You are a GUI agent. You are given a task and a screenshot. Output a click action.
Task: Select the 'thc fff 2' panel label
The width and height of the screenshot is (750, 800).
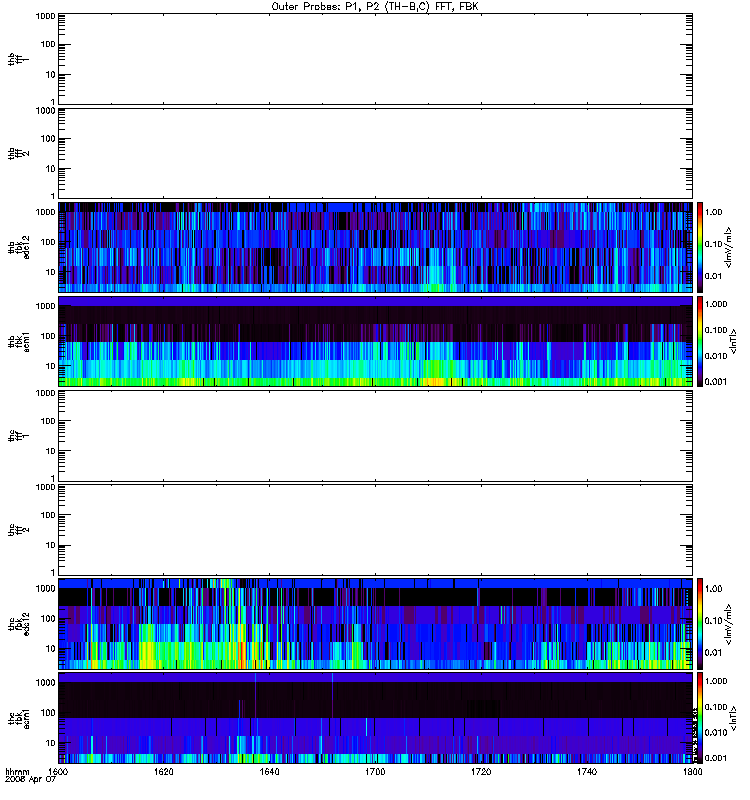(18, 530)
